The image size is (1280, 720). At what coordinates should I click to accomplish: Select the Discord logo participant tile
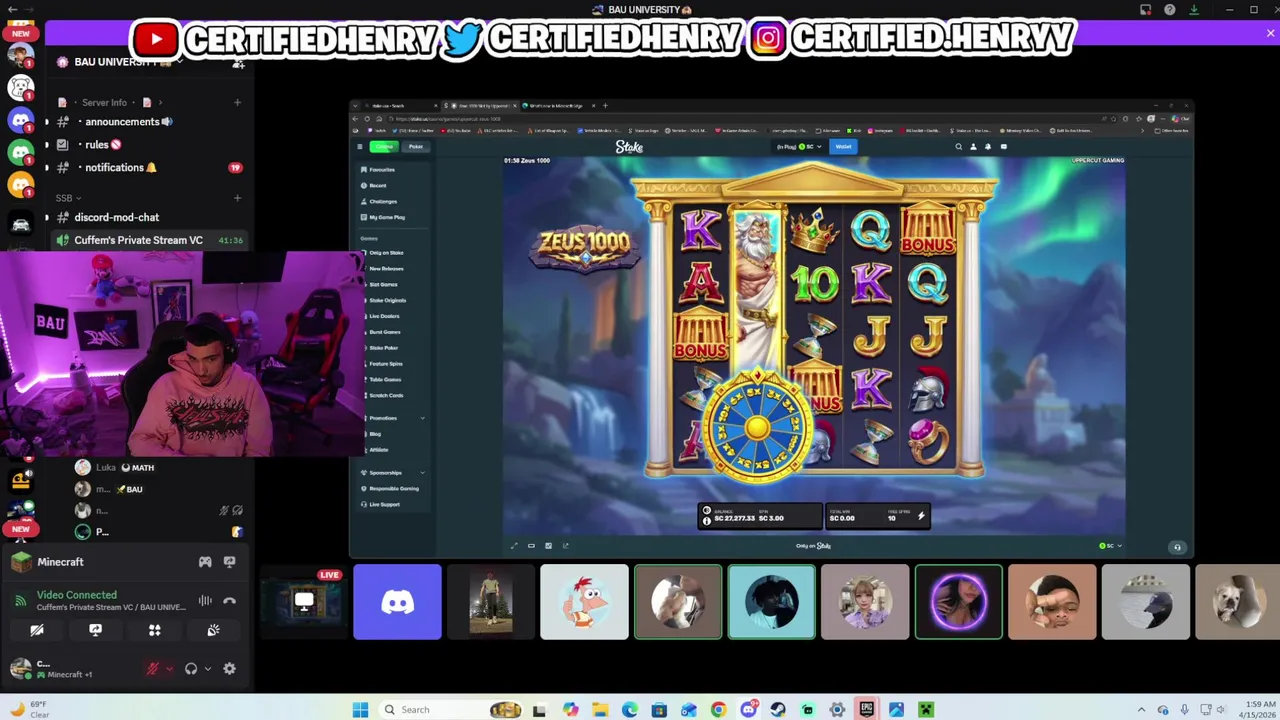pyautogui.click(x=397, y=602)
